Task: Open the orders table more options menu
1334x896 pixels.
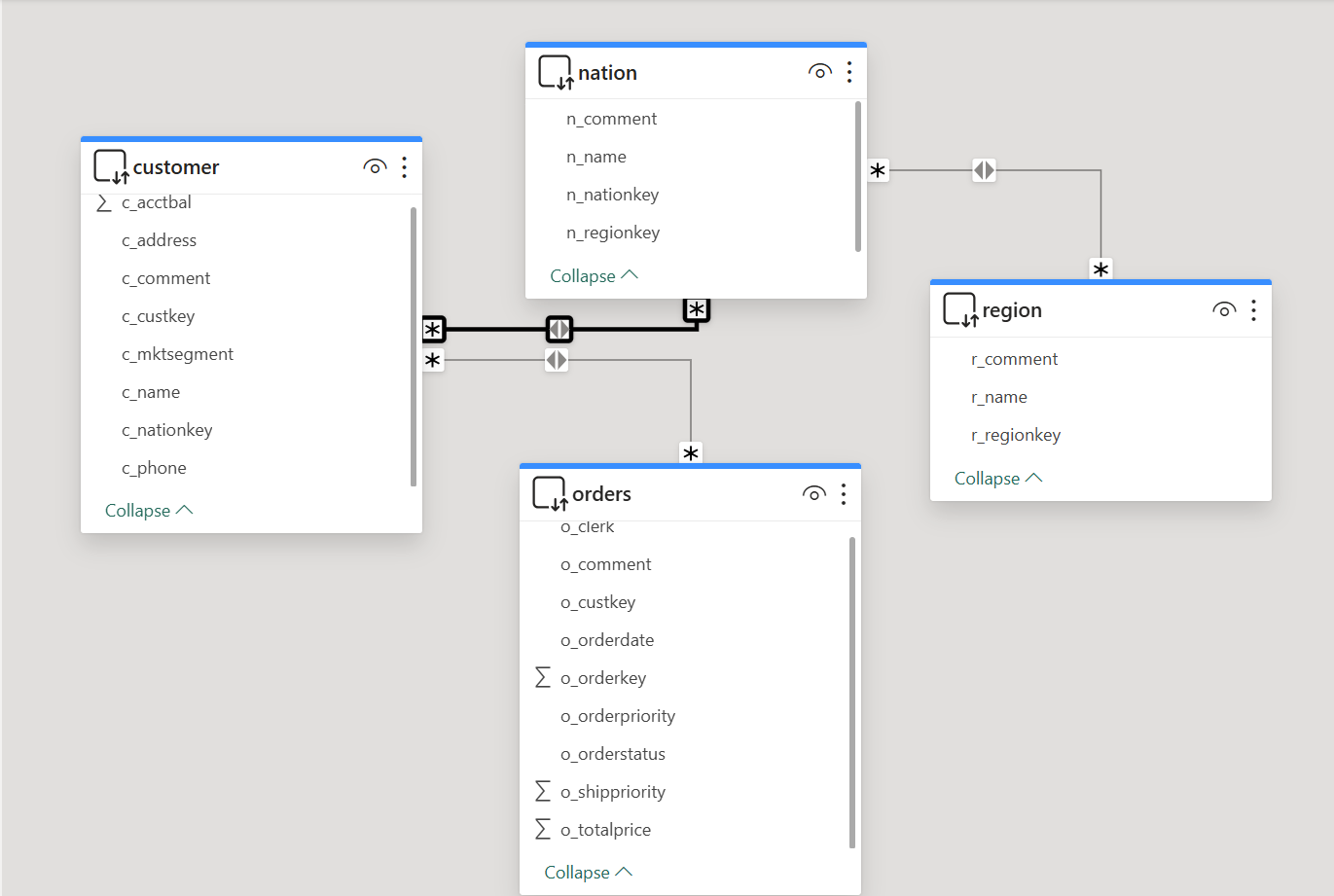Action: (844, 494)
